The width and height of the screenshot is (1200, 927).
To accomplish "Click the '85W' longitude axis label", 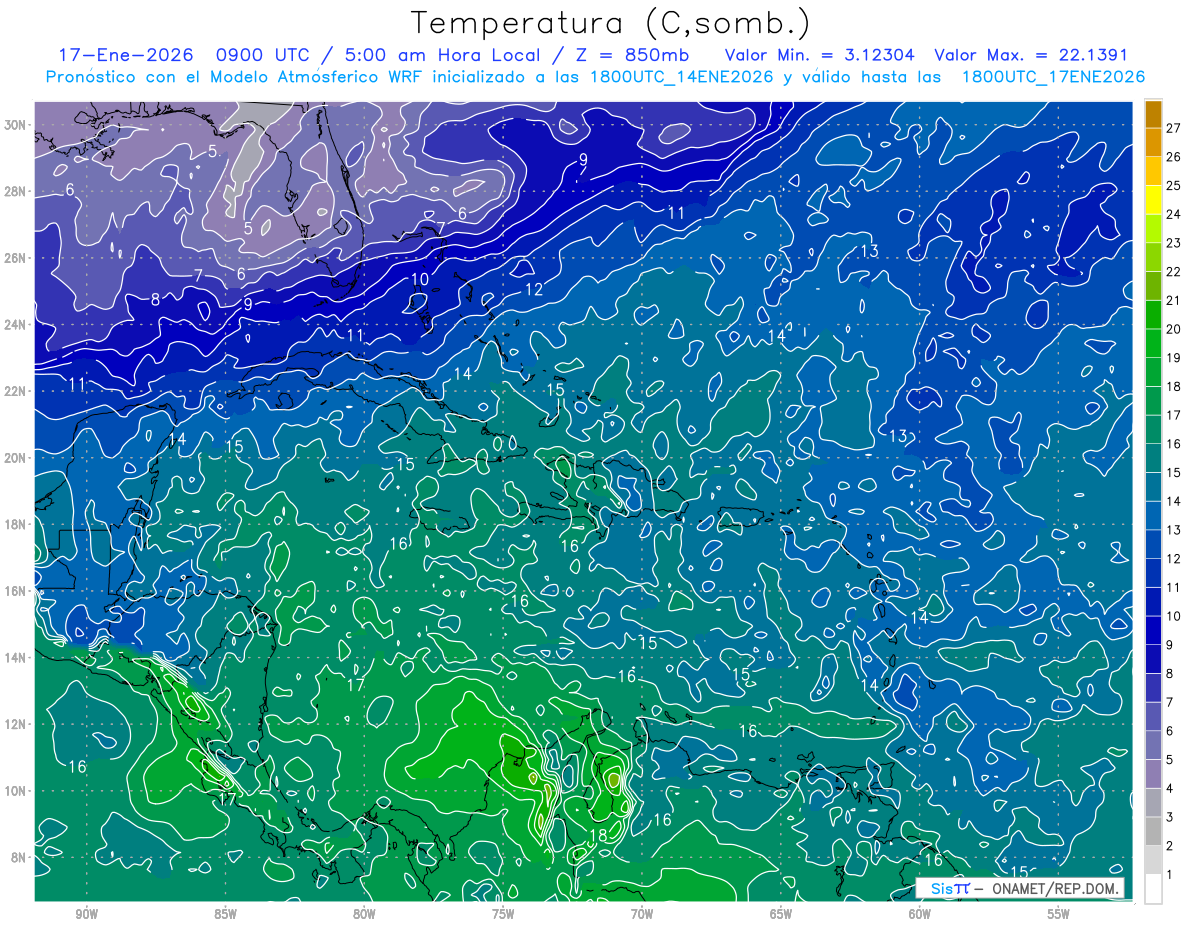I will pyautogui.click(x=225, y=914).
